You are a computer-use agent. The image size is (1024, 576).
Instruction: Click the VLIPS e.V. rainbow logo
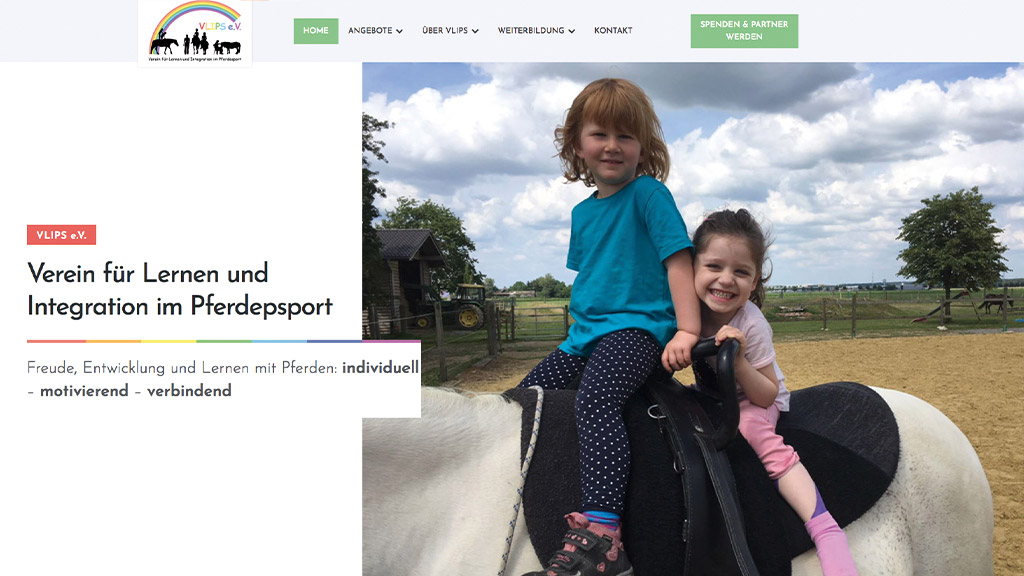click(195, 33)
